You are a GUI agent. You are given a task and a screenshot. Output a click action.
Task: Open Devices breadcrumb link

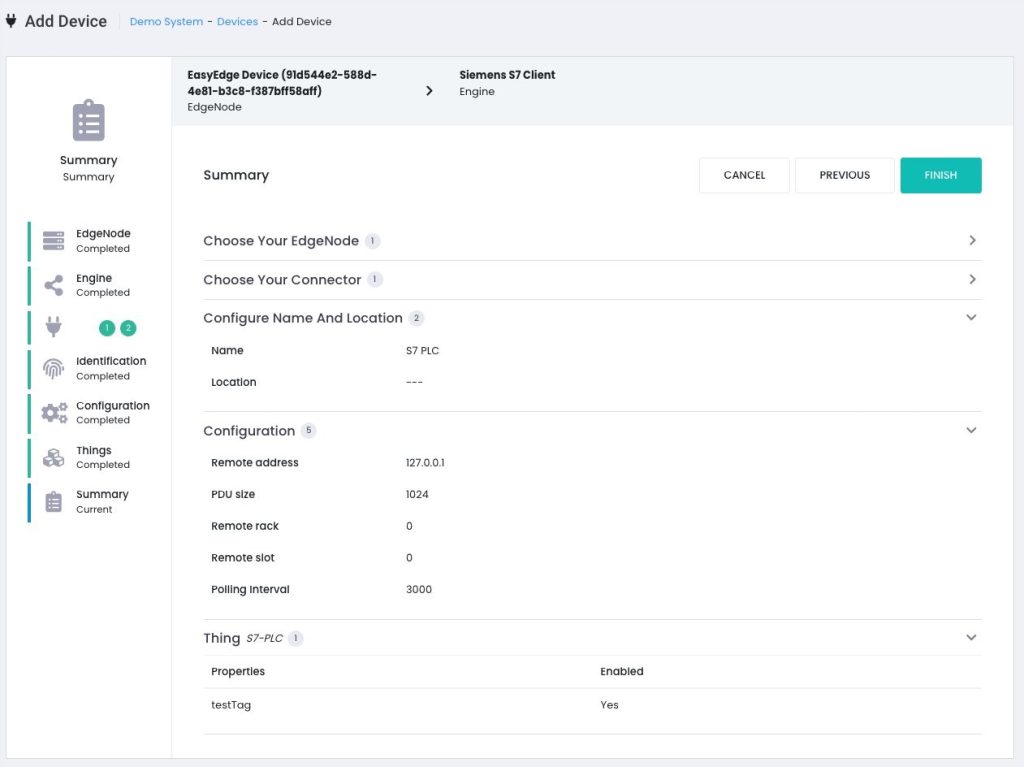coord(237,22)
